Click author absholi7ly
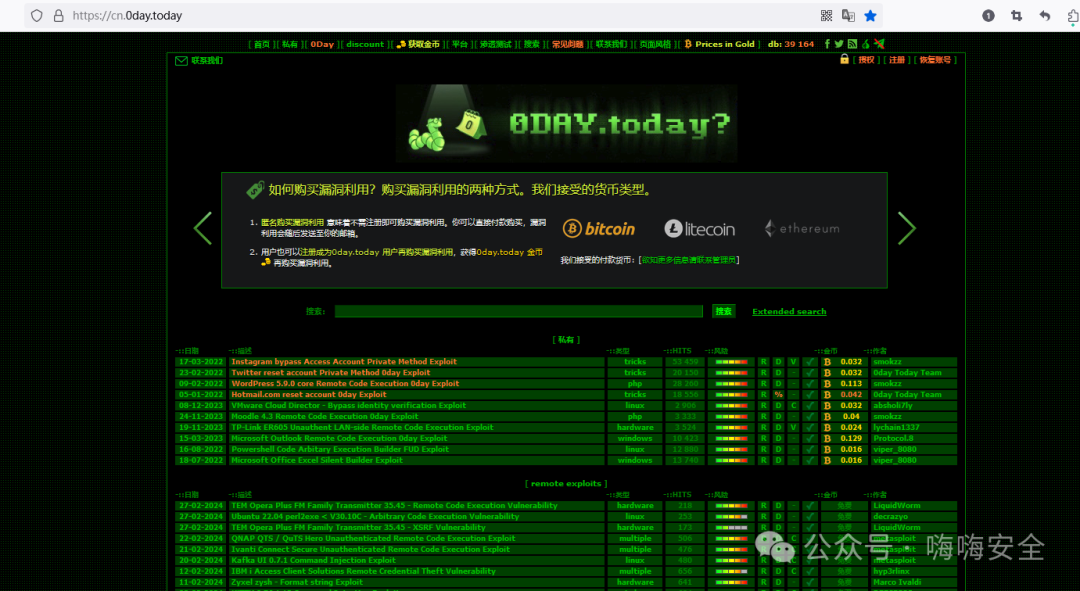The height and width of the screenshot is (591, 1080). click(893, 406)
